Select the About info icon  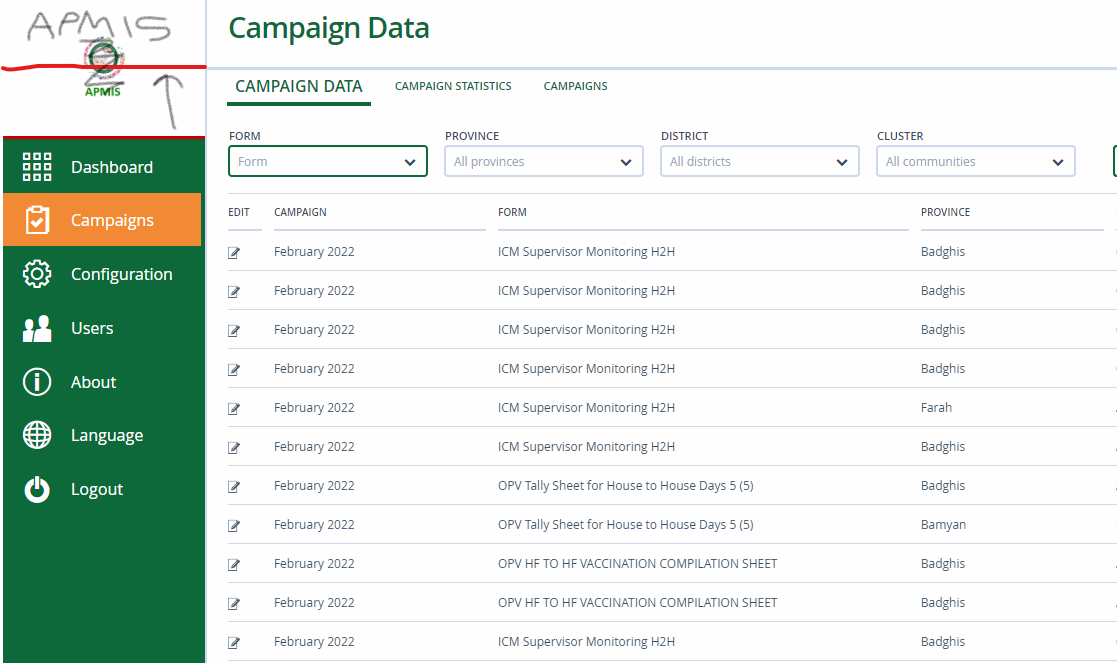coord(36,381)
